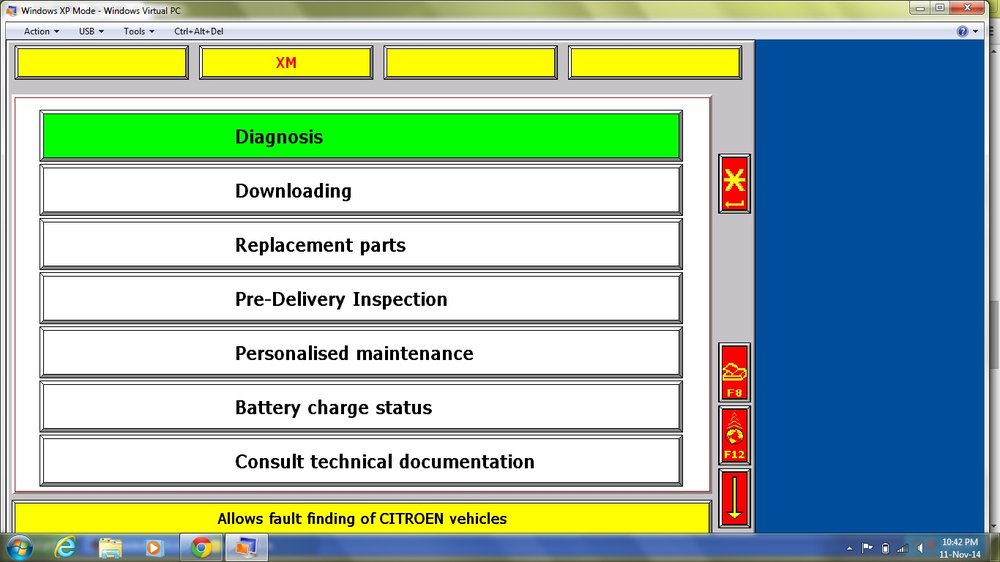Close the Windows XP Mode window
The height and width of the screenshot is (562, 1000).
[967, 8]
